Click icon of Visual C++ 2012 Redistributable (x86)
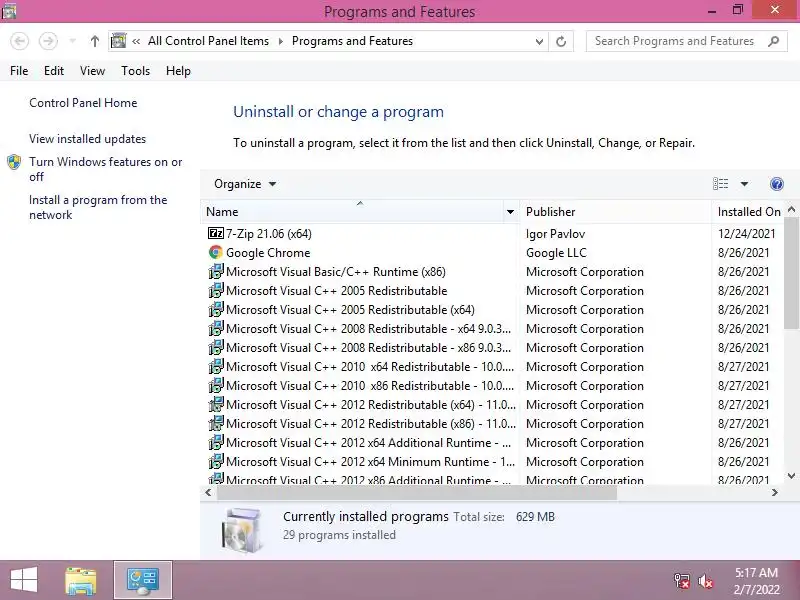800x600 pixels. pyautogui.click(x=216, y=422)
